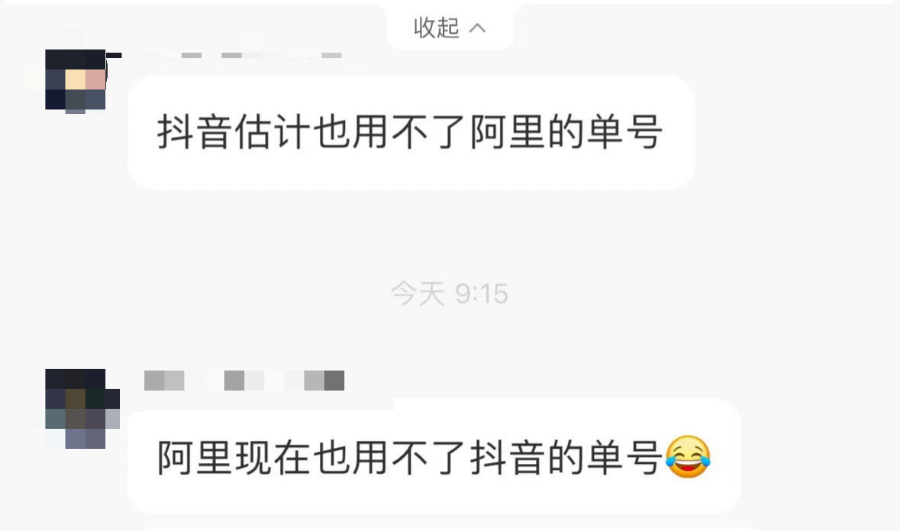Viewport: 900px width, 531px height.
Task: Open the second sender's pixelated avatar
Action: click(x=82, y=408)
